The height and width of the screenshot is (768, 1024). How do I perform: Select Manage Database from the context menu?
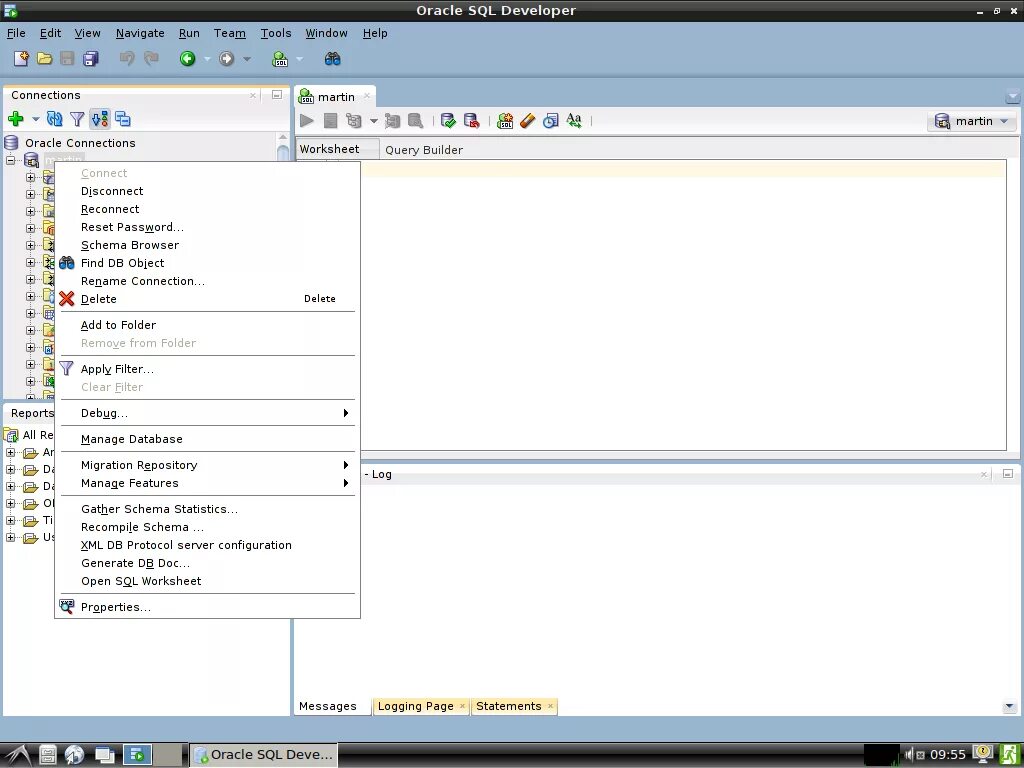click(208, 439)
